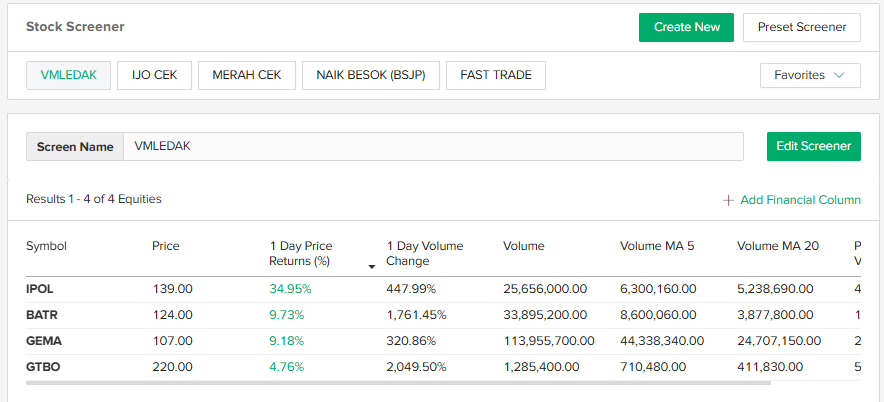Select the MERAH CEK screener tab
This screenshot has height=402, width=884.
coord(247,75)
